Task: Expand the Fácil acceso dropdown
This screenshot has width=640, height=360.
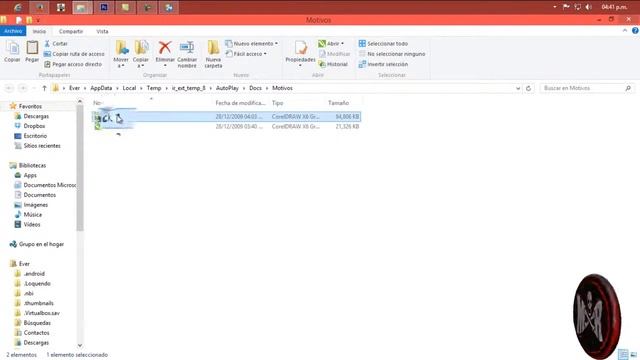Action: (x=265, y=54)
